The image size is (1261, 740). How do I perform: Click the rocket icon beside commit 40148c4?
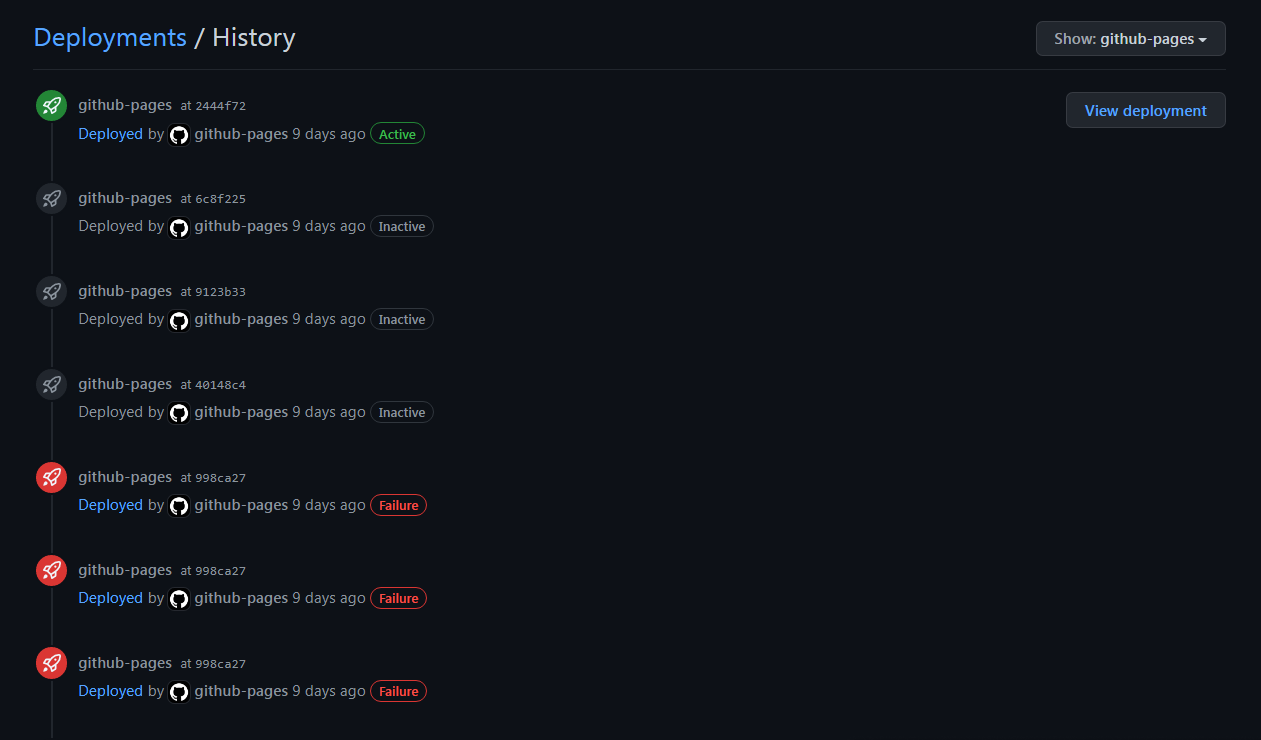coord(51,384)
